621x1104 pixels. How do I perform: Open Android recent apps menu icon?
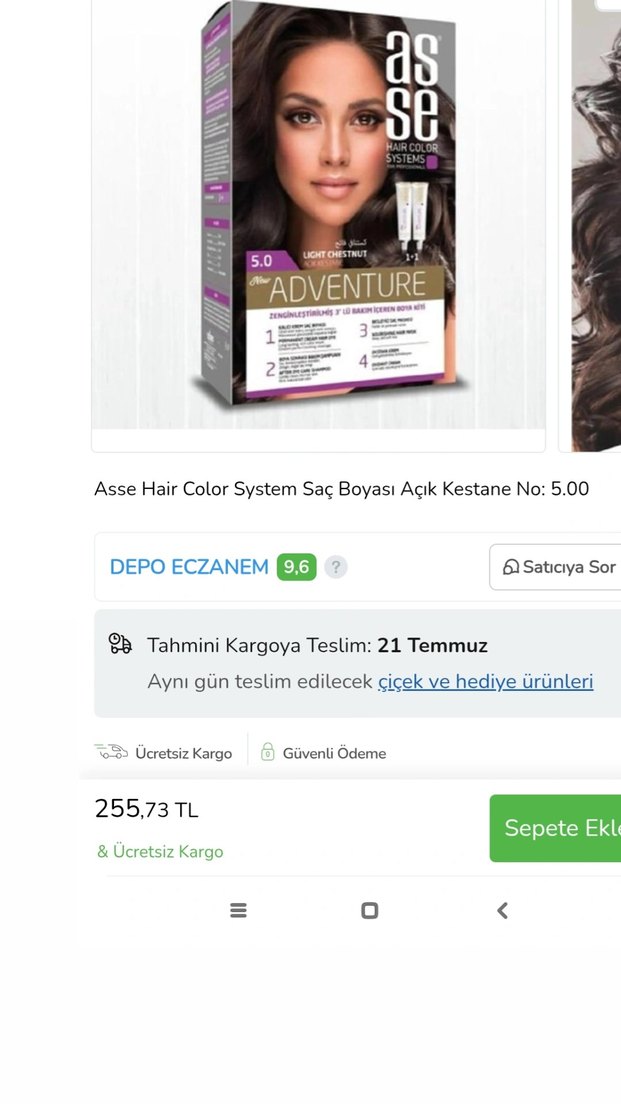239,910
